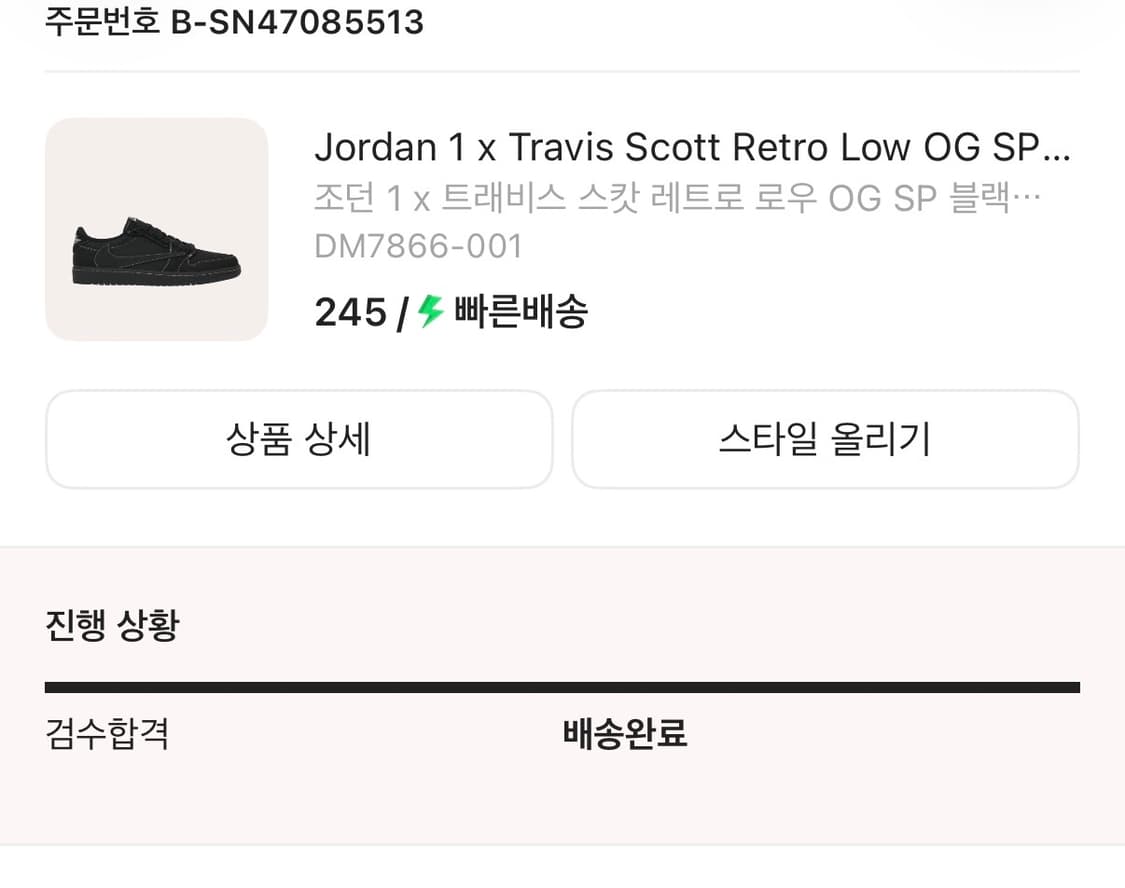Open 상품 상세 product details
Image resolution: width=1125 pixels, height=888 pixels.
[x=298, y=440]
